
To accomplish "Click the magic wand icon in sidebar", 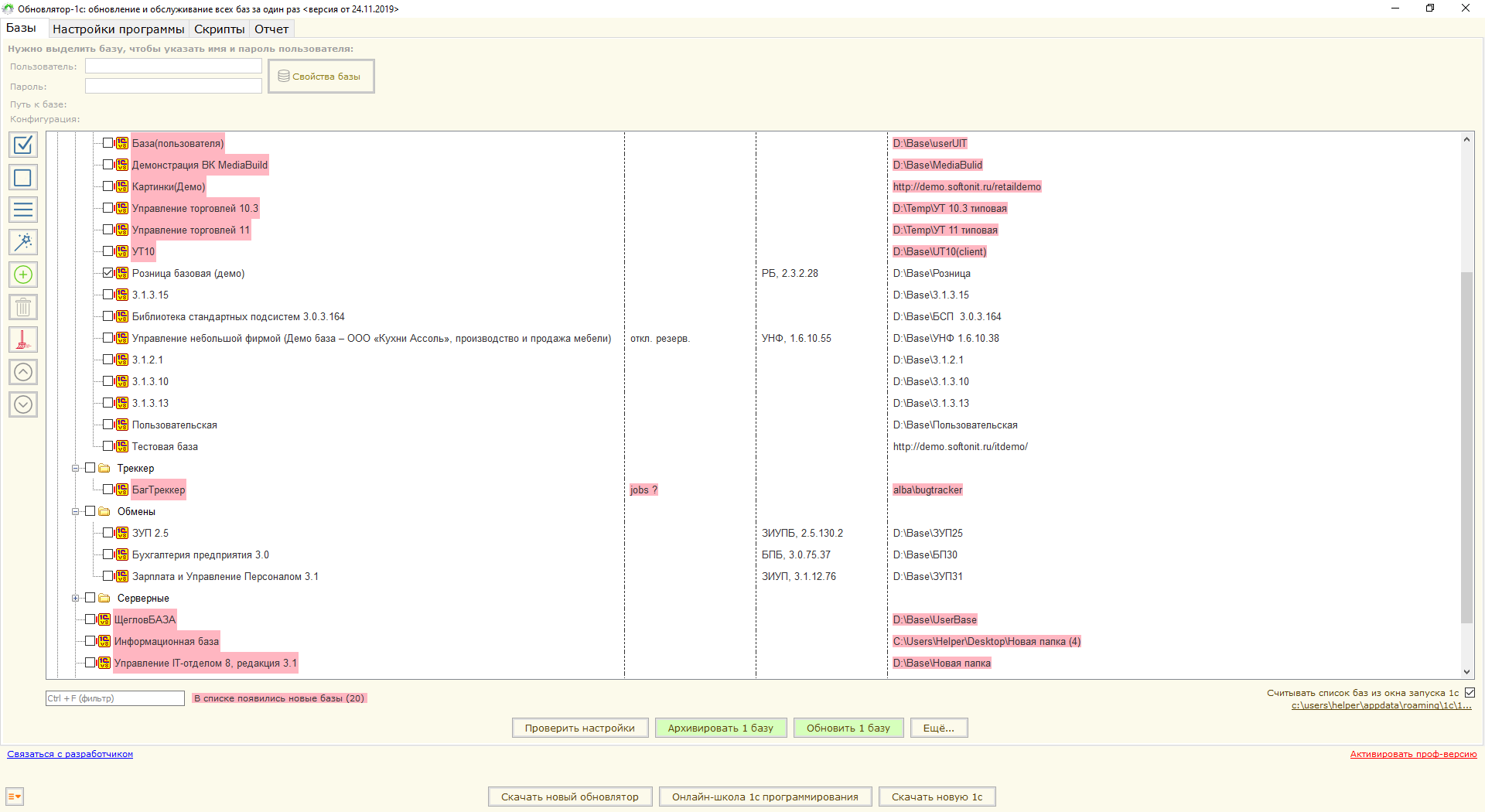I will (23, 242).
